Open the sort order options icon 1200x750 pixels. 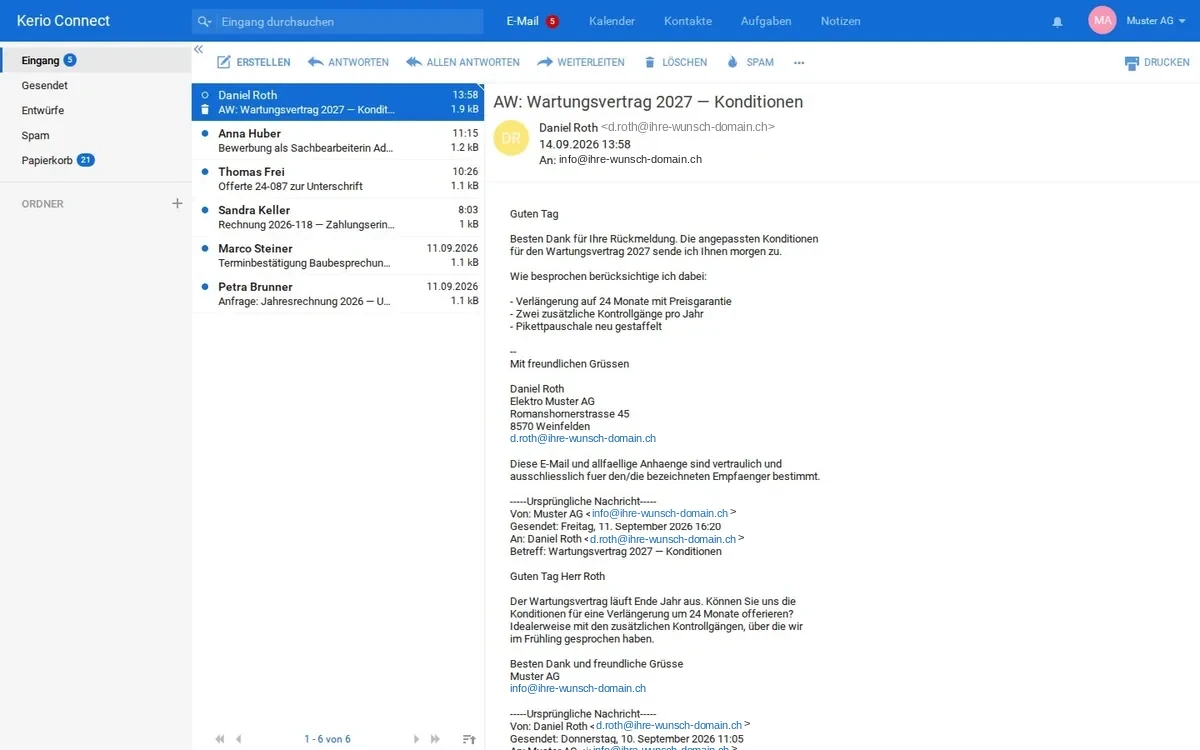(x=469, y=739)
